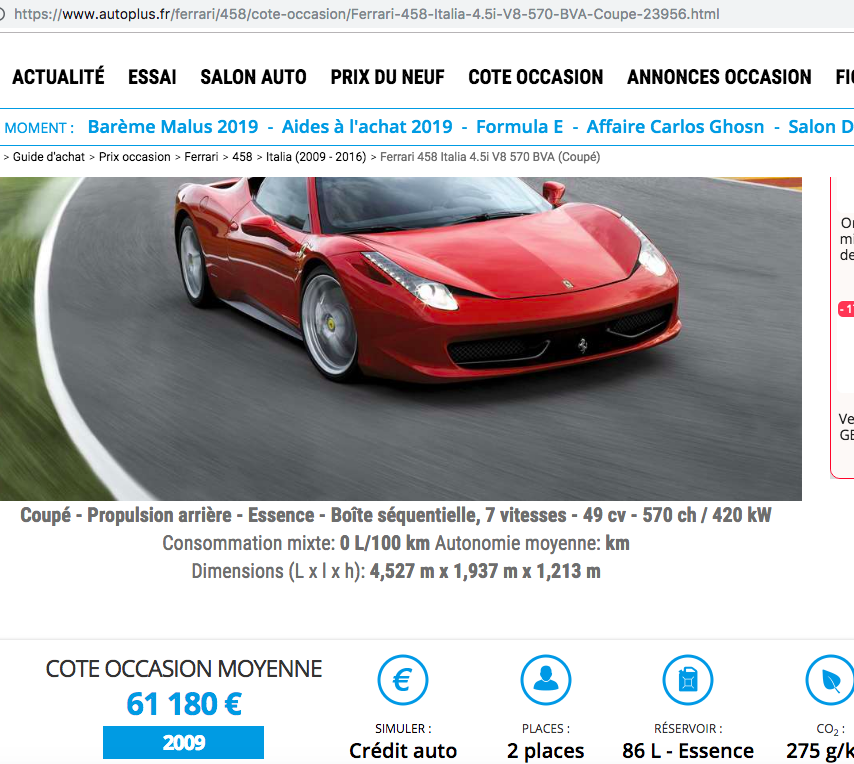This screenshot has height=764, width=854.
Task: Click the Crédit auto link
Action: (x=402, y=750)
